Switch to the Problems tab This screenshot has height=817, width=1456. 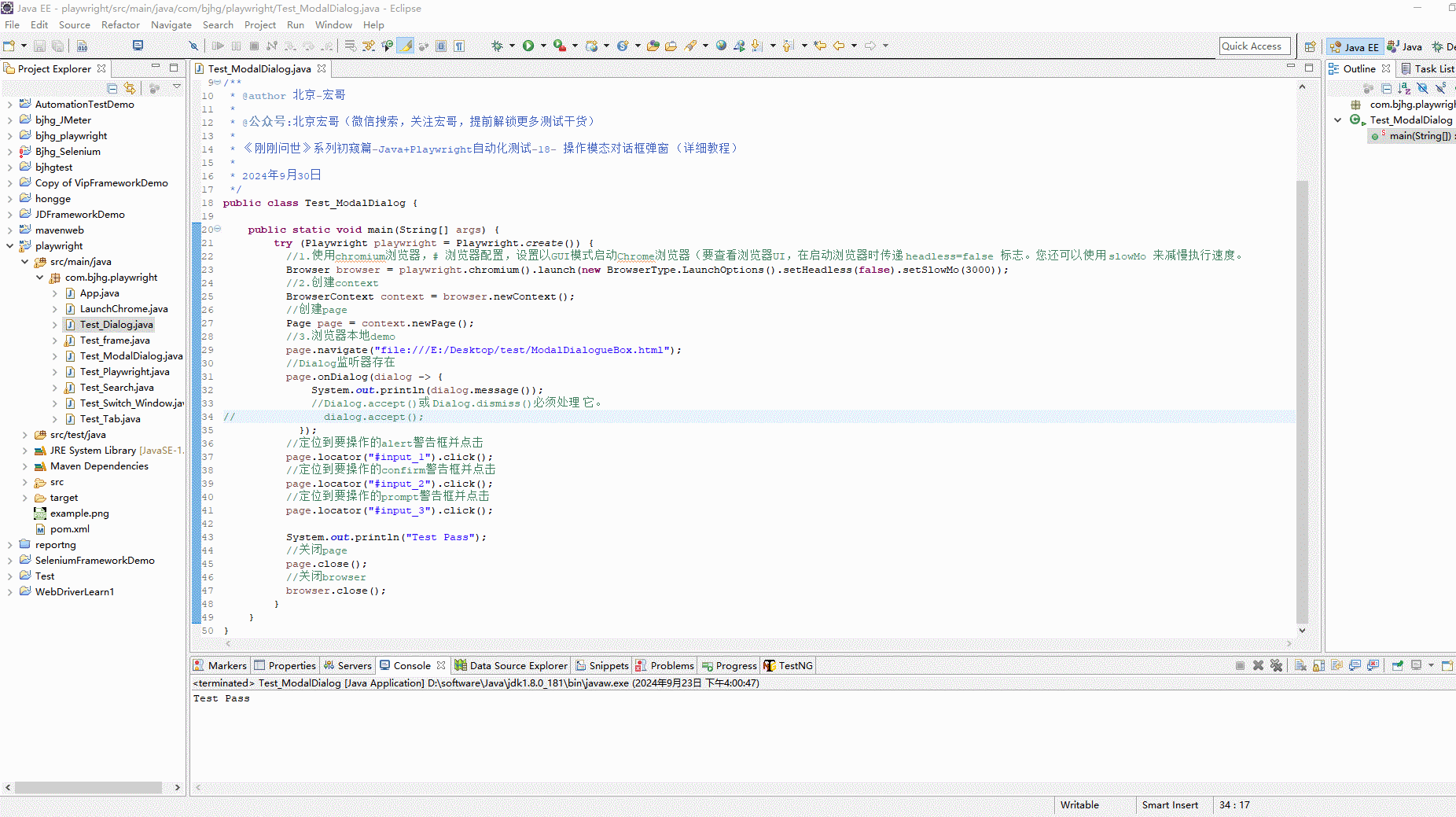coord(665,665)
